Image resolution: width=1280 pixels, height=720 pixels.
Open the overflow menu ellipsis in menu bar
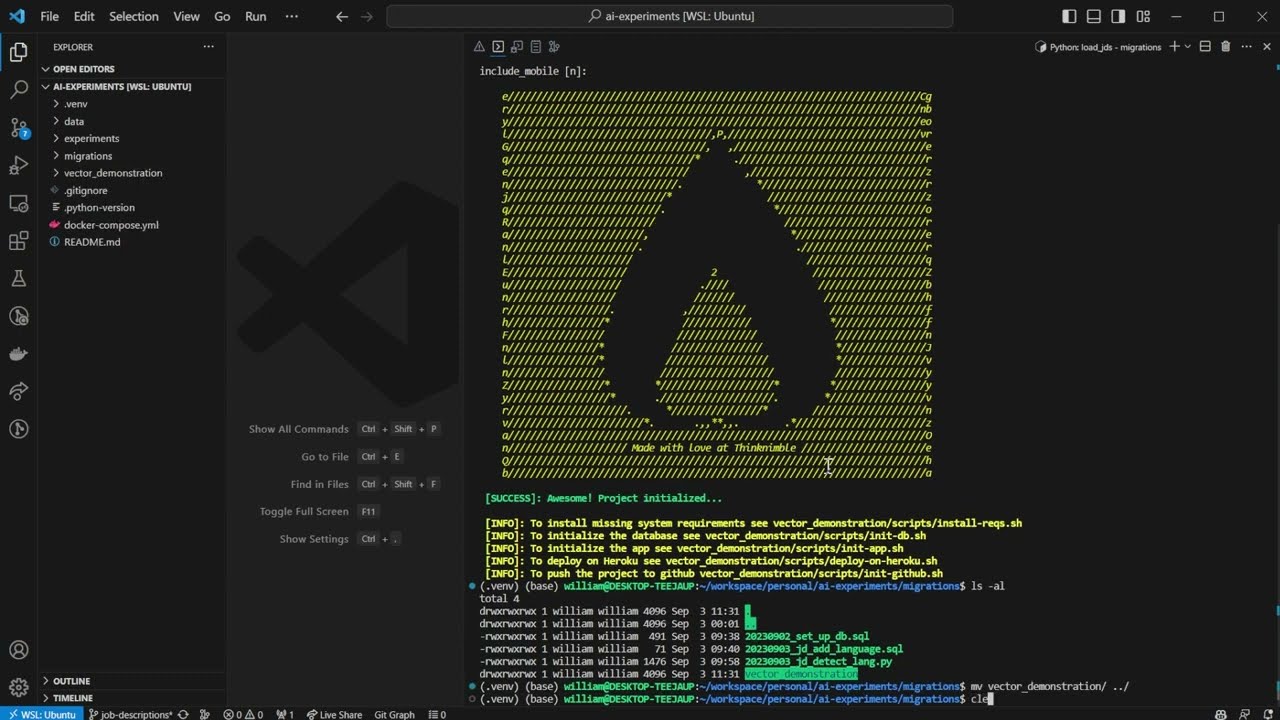(x=291, y=16)
